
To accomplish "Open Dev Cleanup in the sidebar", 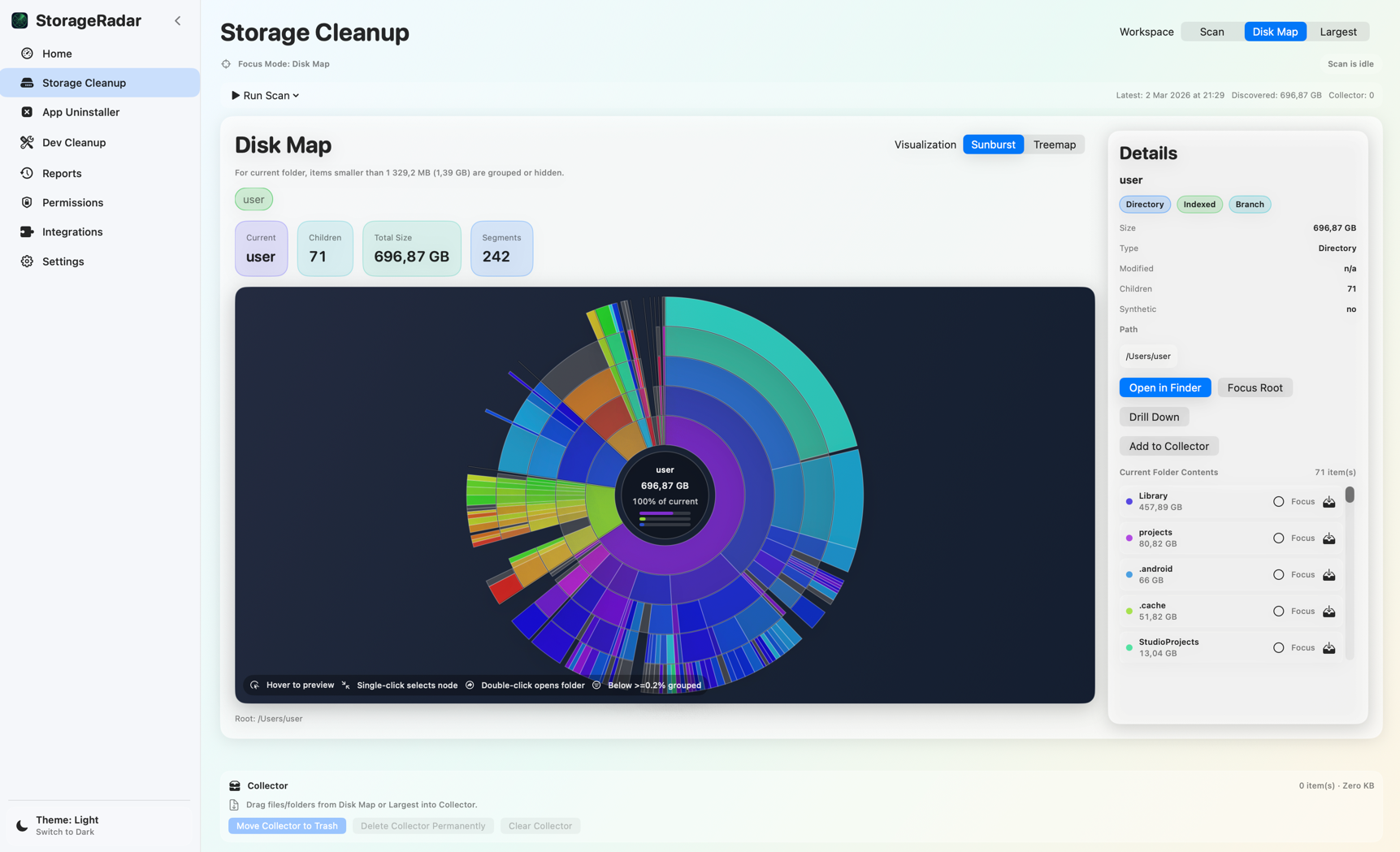I will click(74, 142).
